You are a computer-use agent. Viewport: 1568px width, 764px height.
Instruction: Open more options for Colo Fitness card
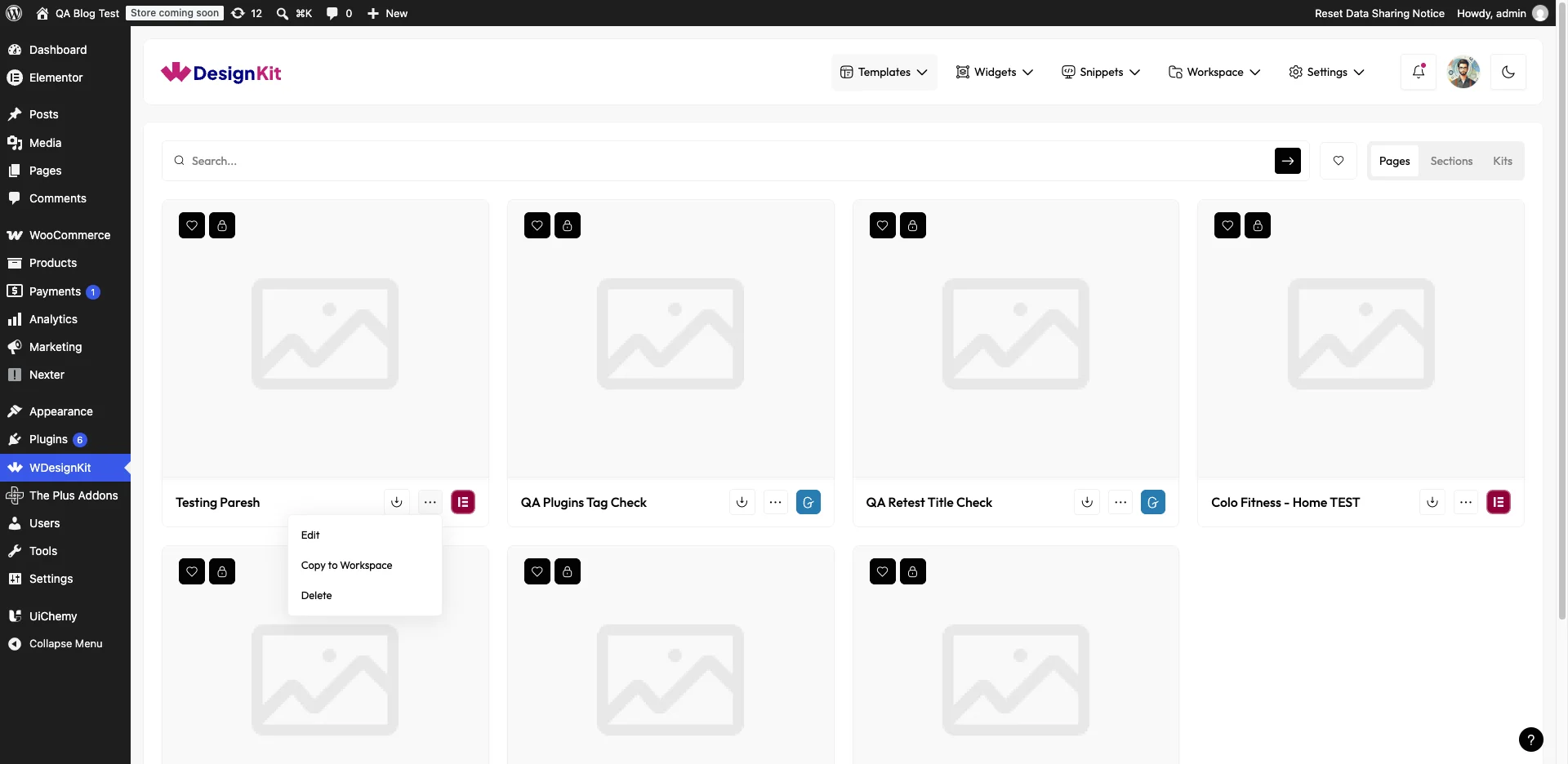(1466, 502)
